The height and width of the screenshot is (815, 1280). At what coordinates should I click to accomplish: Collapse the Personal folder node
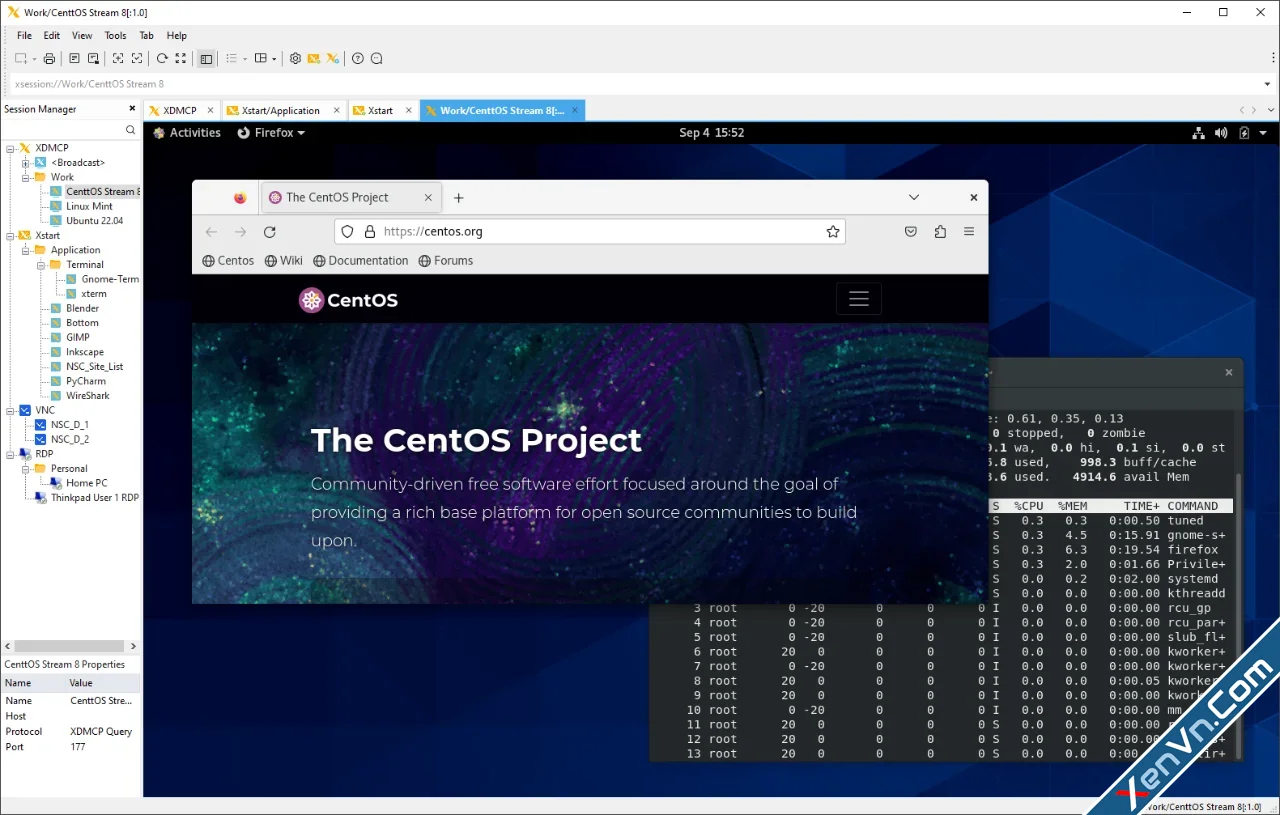coord(25,468)
